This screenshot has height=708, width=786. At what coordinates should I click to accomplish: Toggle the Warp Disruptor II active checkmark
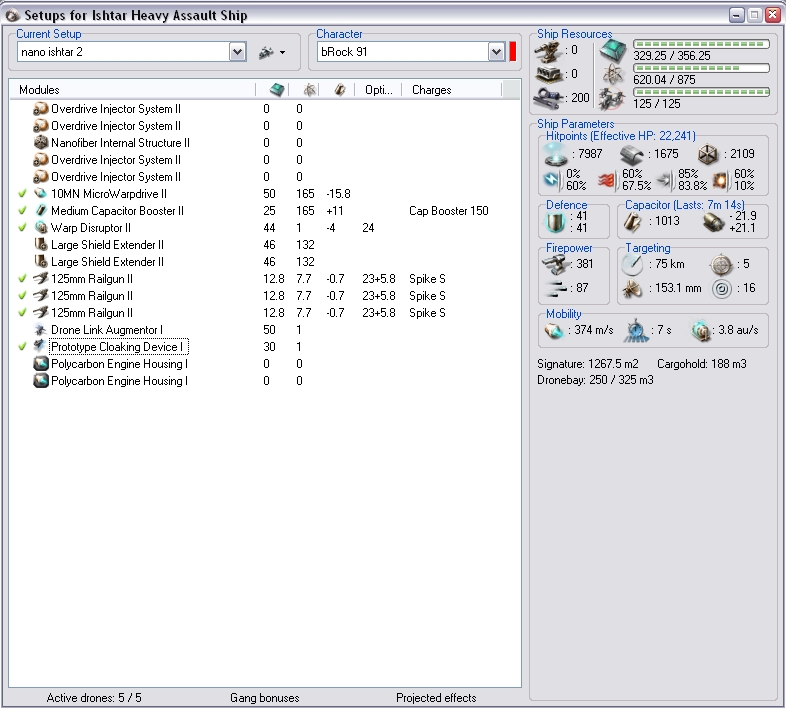[x=22, y=228]
